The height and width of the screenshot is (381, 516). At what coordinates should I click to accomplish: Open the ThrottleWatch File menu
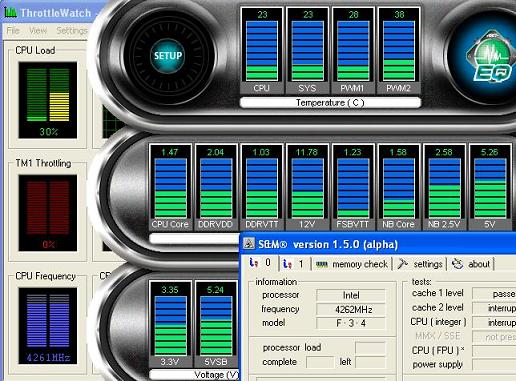(13, 31)
